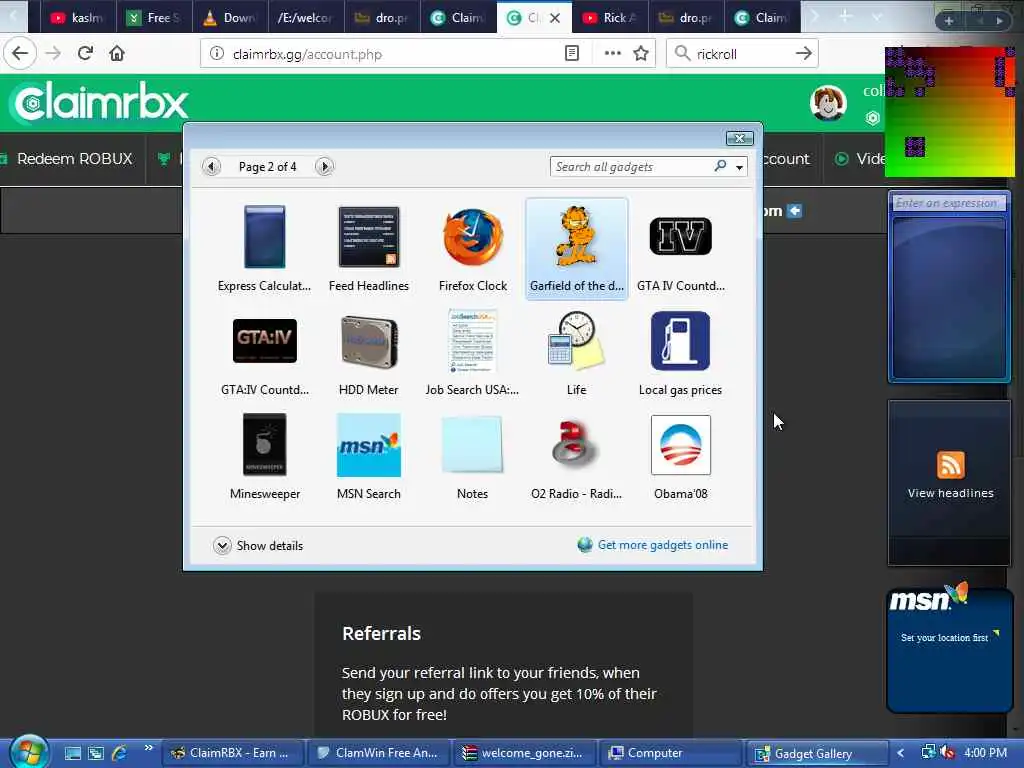
Task: Click the Enter an expression calculator field
Action: coord(947,203)
